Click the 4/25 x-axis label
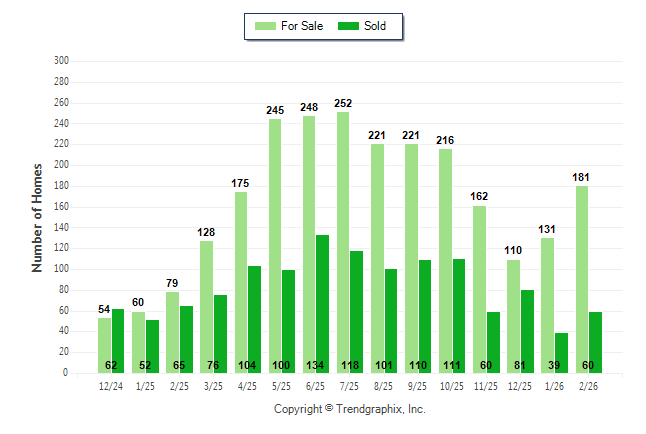This screenshot has height=434, width=646. [248, 386]
